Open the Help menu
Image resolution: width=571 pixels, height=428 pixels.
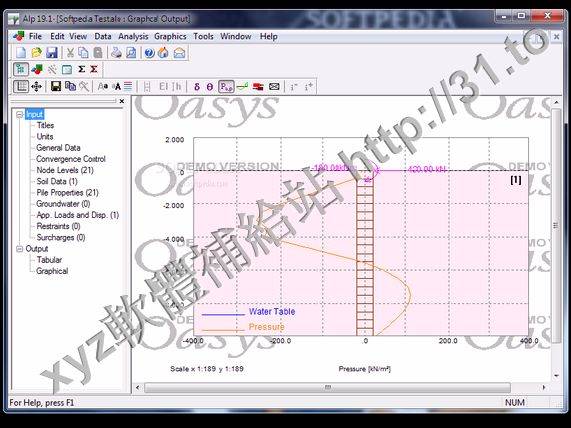[268, 36]
